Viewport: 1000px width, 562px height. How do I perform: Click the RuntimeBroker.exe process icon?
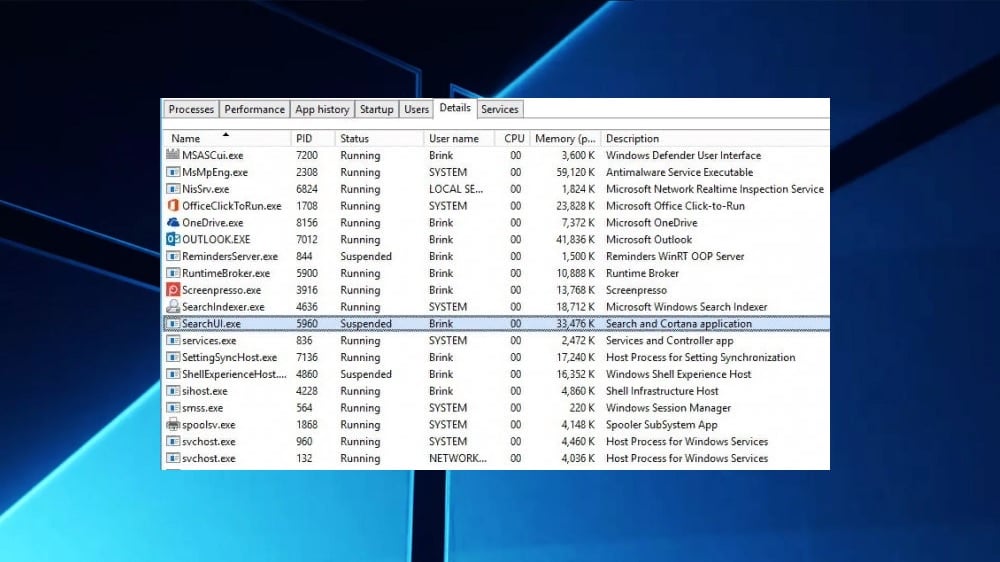(173, 273)
